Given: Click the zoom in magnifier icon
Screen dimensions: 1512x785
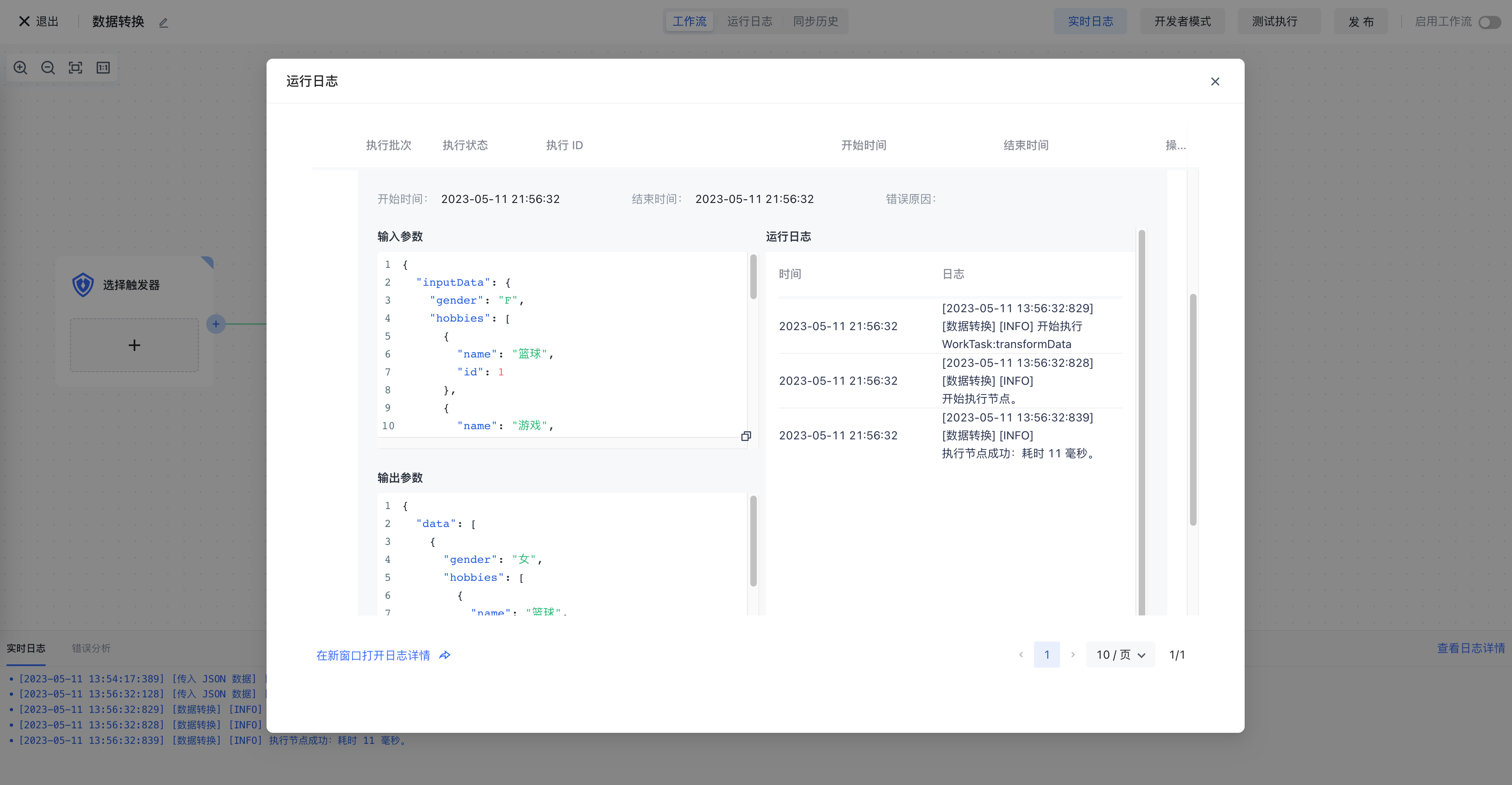Looking at the screenshot, I should (x=20, y=68).
